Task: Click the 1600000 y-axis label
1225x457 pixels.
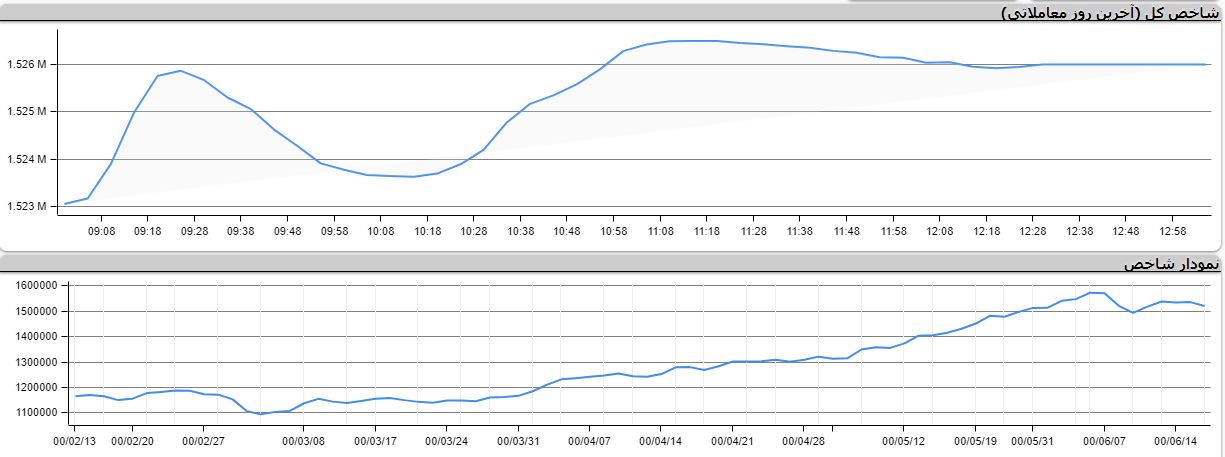Action: [35, 285]
